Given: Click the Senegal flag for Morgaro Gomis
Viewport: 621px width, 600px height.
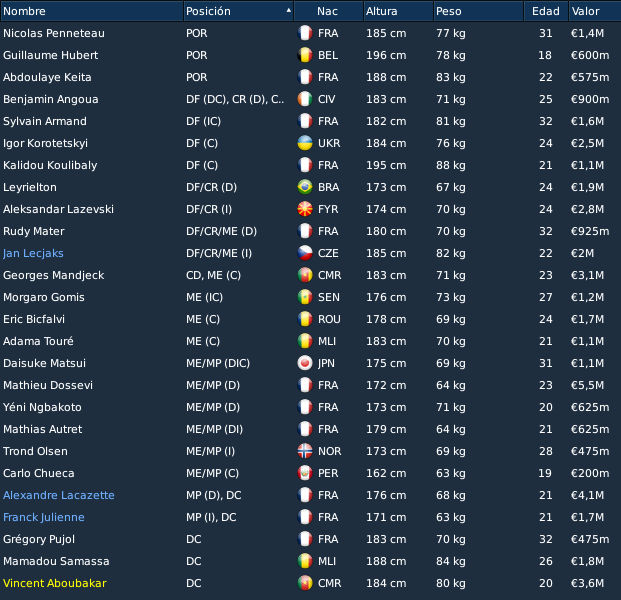Looking at the screenshot, I should point(305,297).
